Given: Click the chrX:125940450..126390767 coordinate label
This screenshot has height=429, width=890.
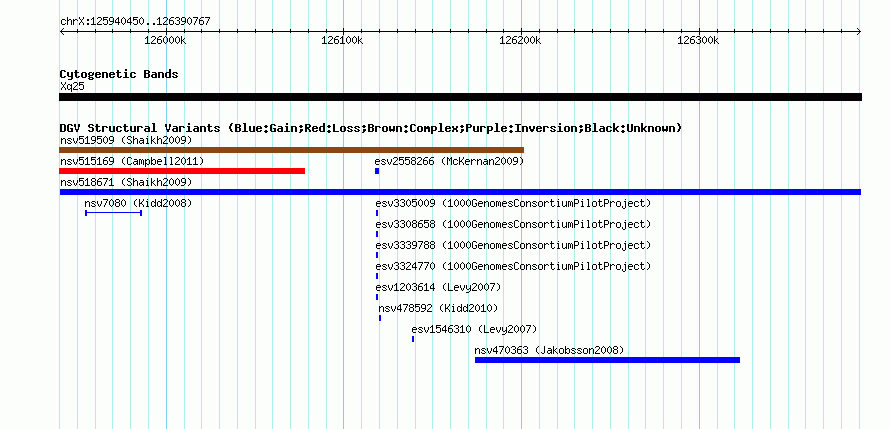Looking at the screenshot, I should point(135,22).
